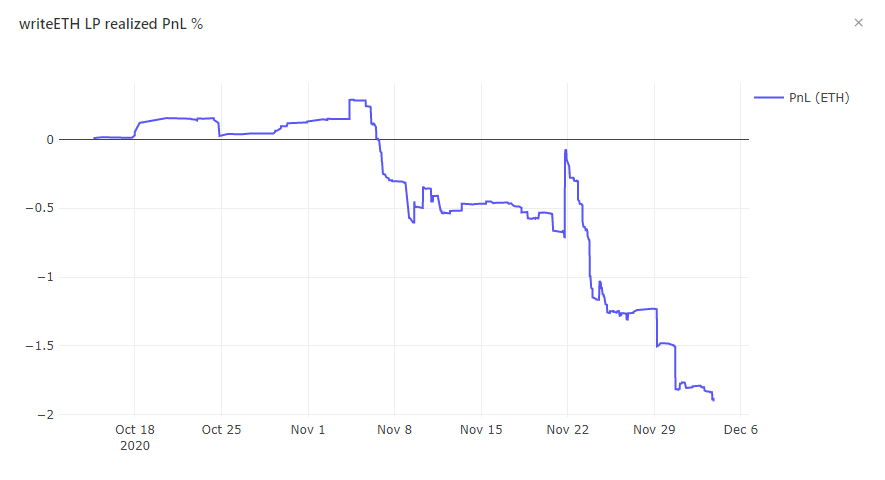Image resolution: width=885 pixels, height=480 pixels.
Task: Click the PnL line's final point near −1.9
Action: pos(714,400)
